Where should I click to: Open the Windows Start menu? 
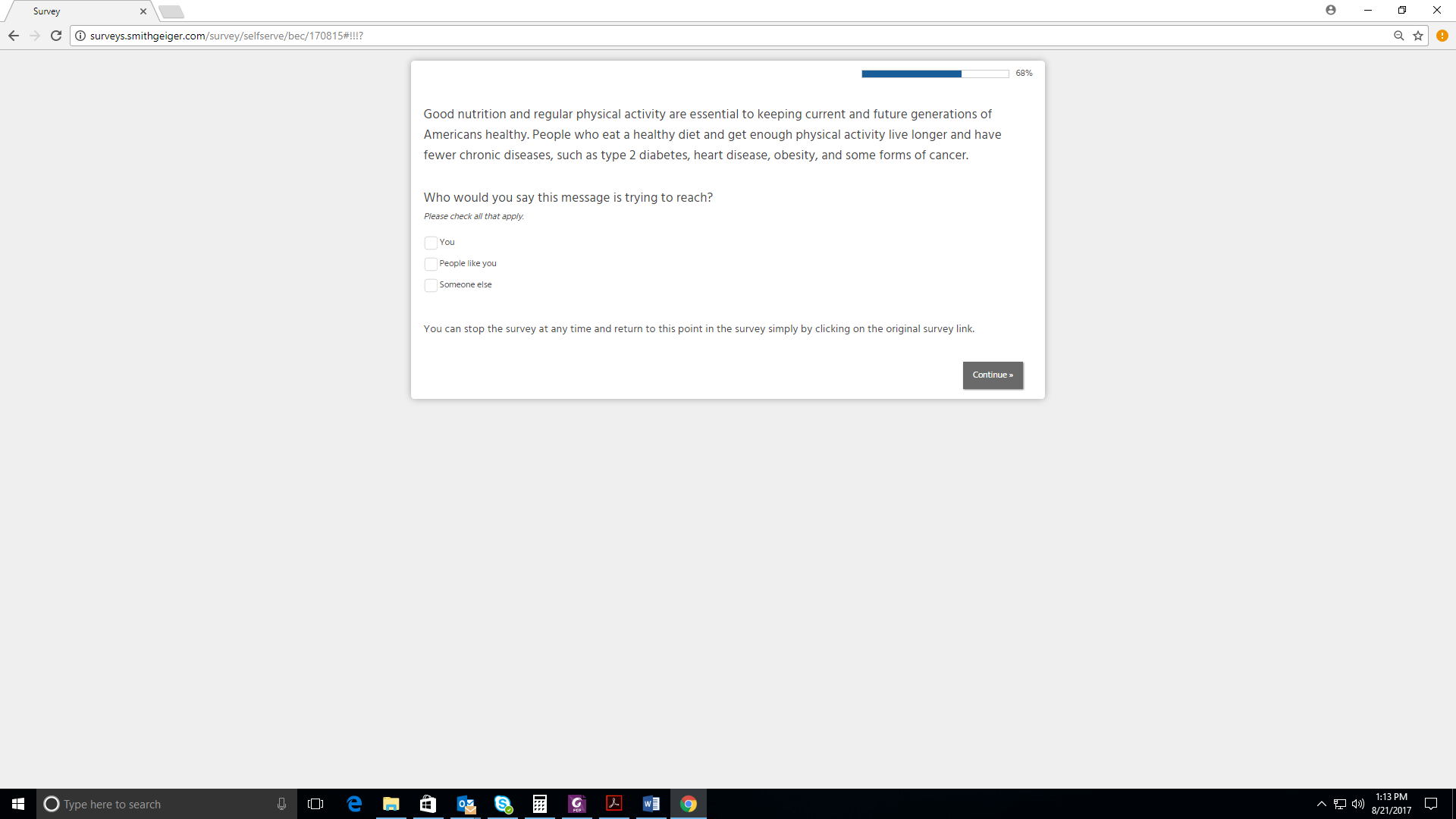point(18,804)
